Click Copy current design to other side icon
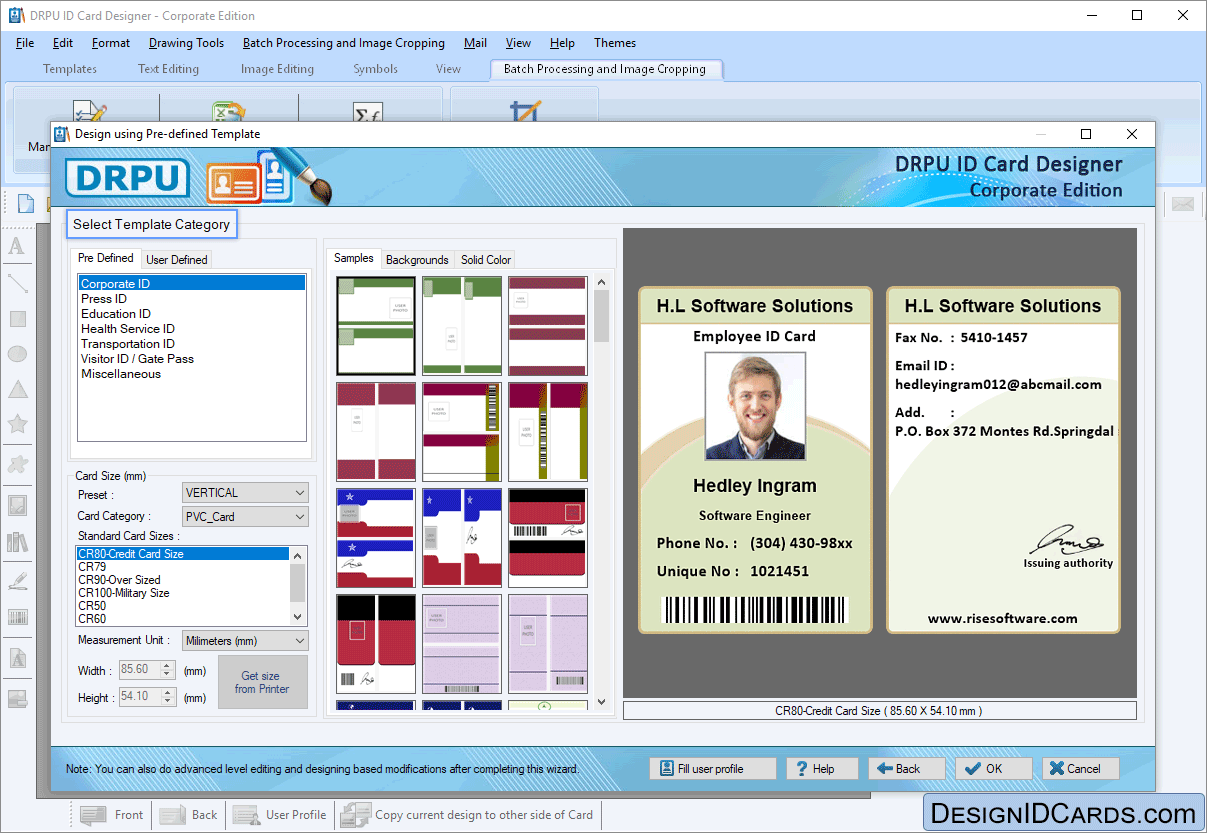Screen dimensions: 1207x833 click(355, 815)
